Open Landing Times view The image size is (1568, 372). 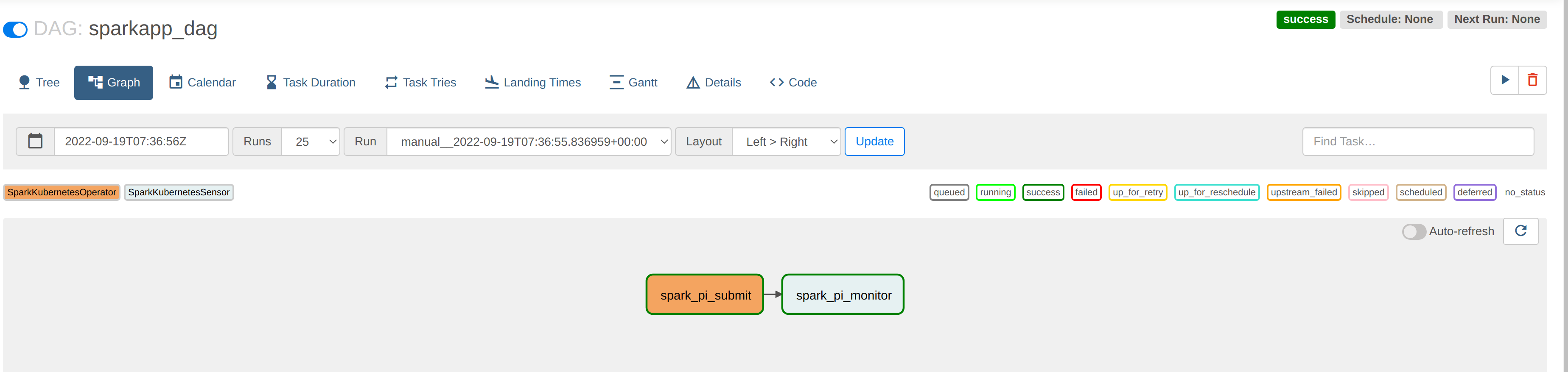click(x=532, y=83)
